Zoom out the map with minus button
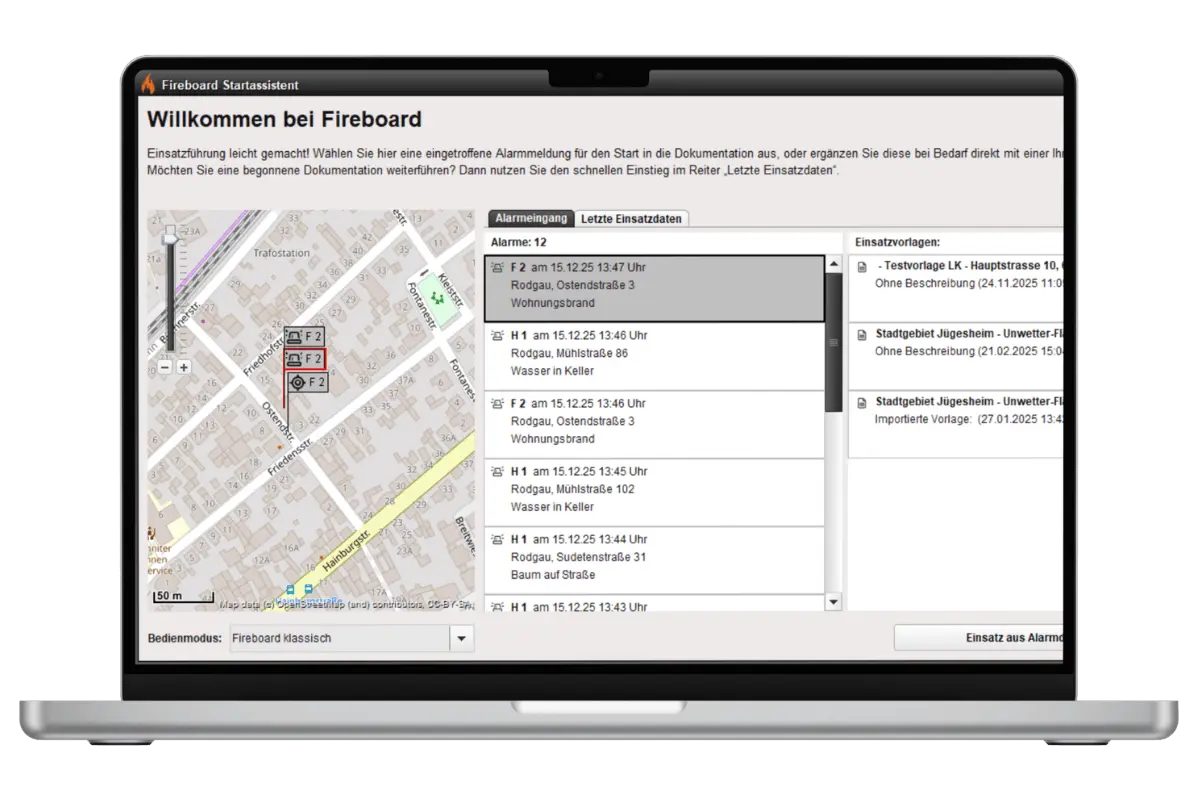 click(165, 367)
